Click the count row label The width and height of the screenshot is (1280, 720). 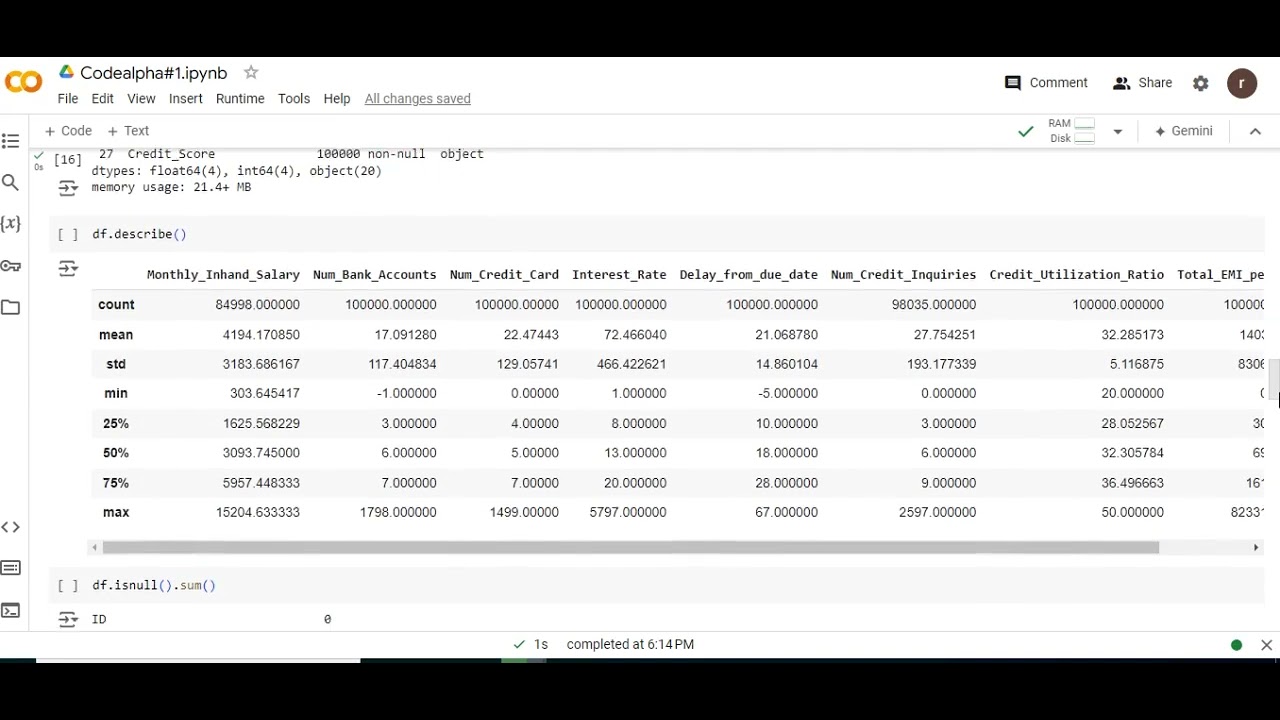tap(116, 305)
